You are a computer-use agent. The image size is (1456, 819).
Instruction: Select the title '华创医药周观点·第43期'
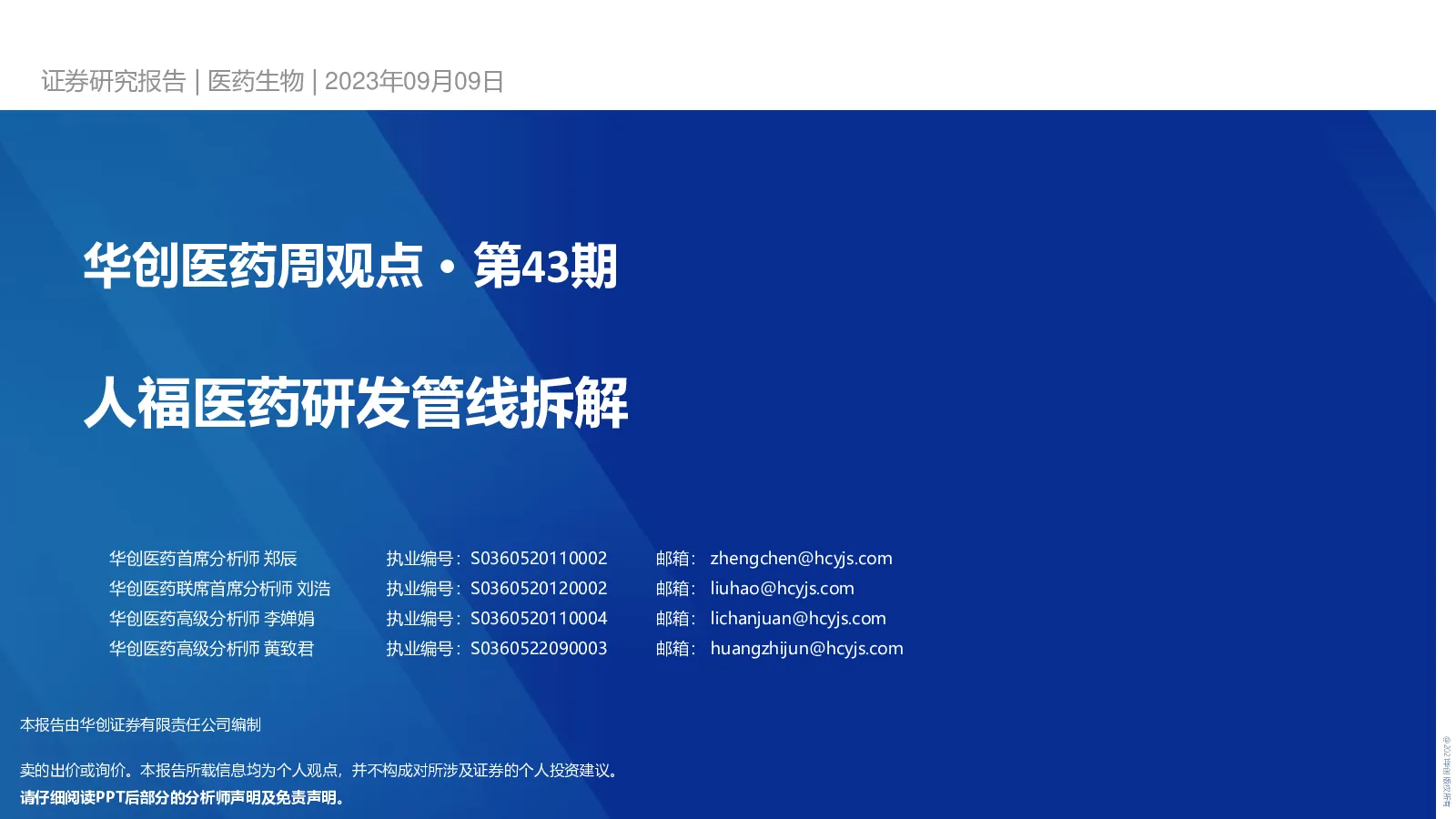(350, 266)
